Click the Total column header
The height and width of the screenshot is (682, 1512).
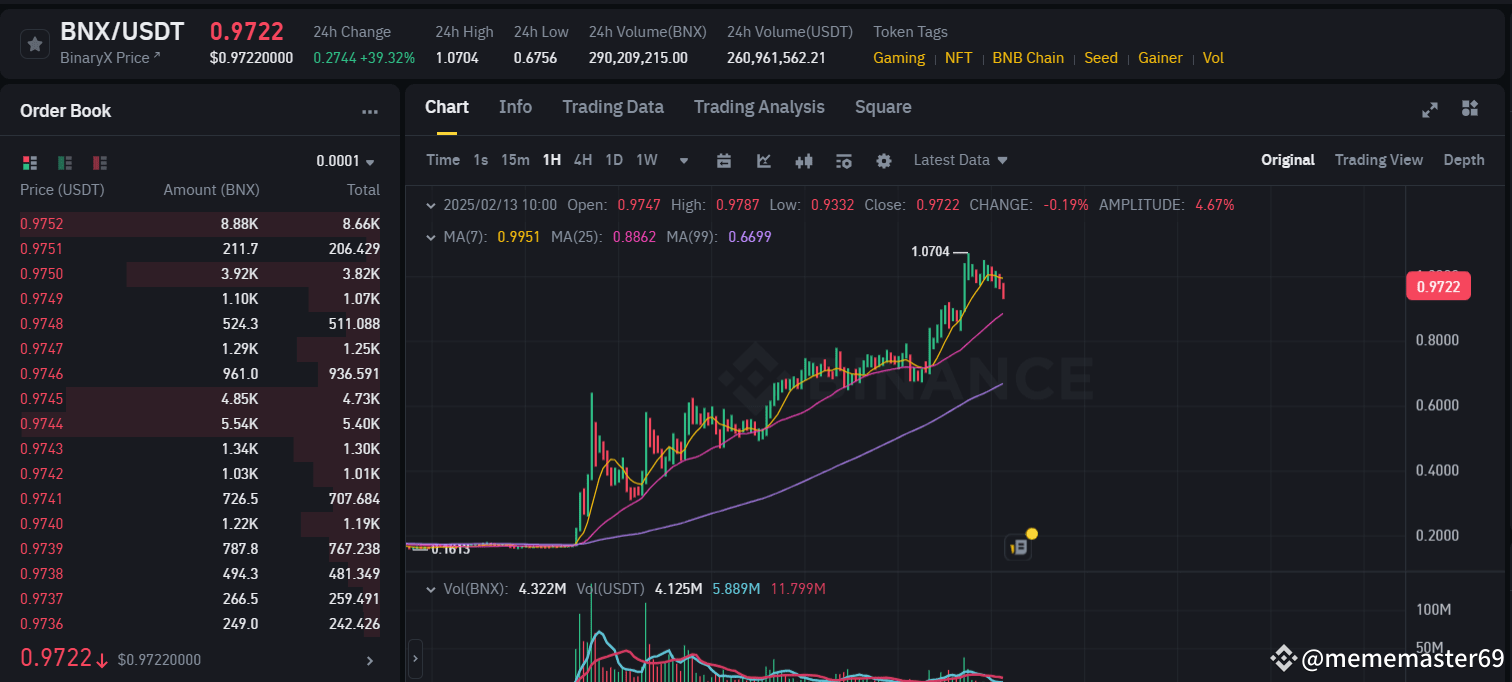[x=363, y=190]
